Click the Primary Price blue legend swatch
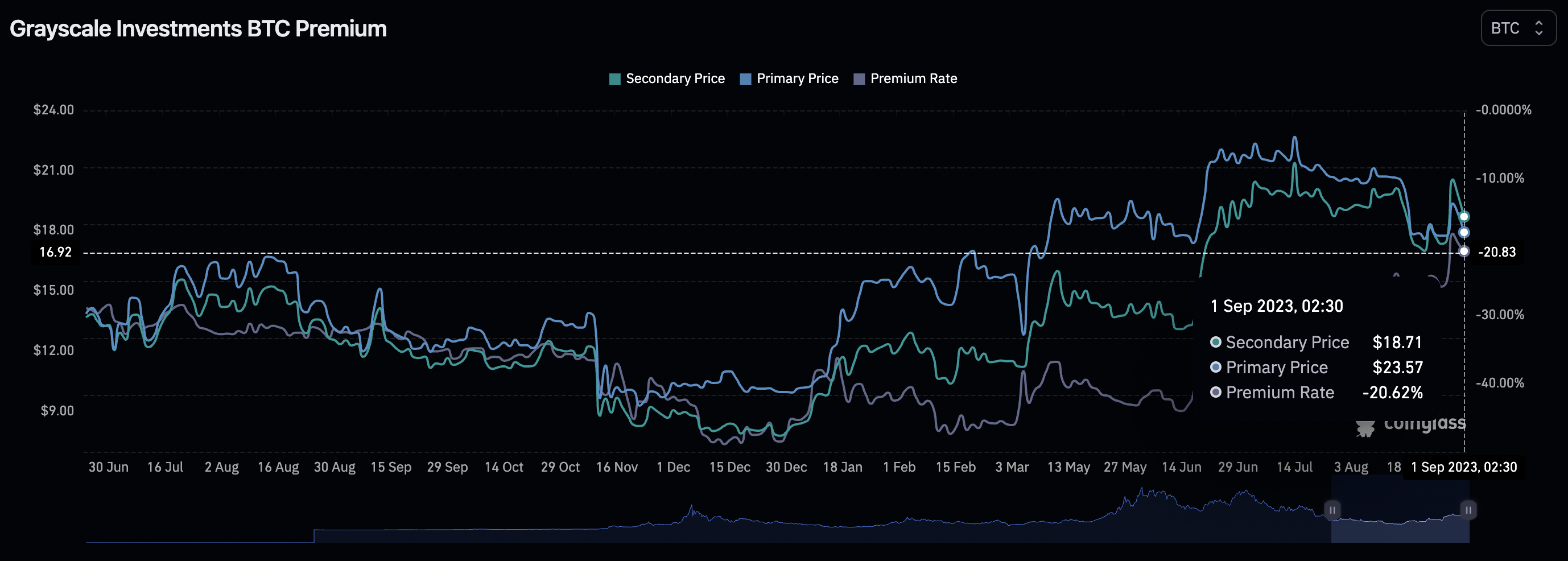Image resolution: width=1568 pixels, height=561 pixels. pyautogui.click(x=746, y=79)
